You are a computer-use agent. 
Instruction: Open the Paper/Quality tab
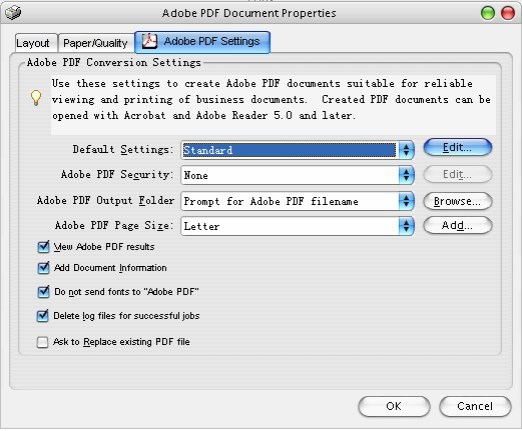coord(96,43)
